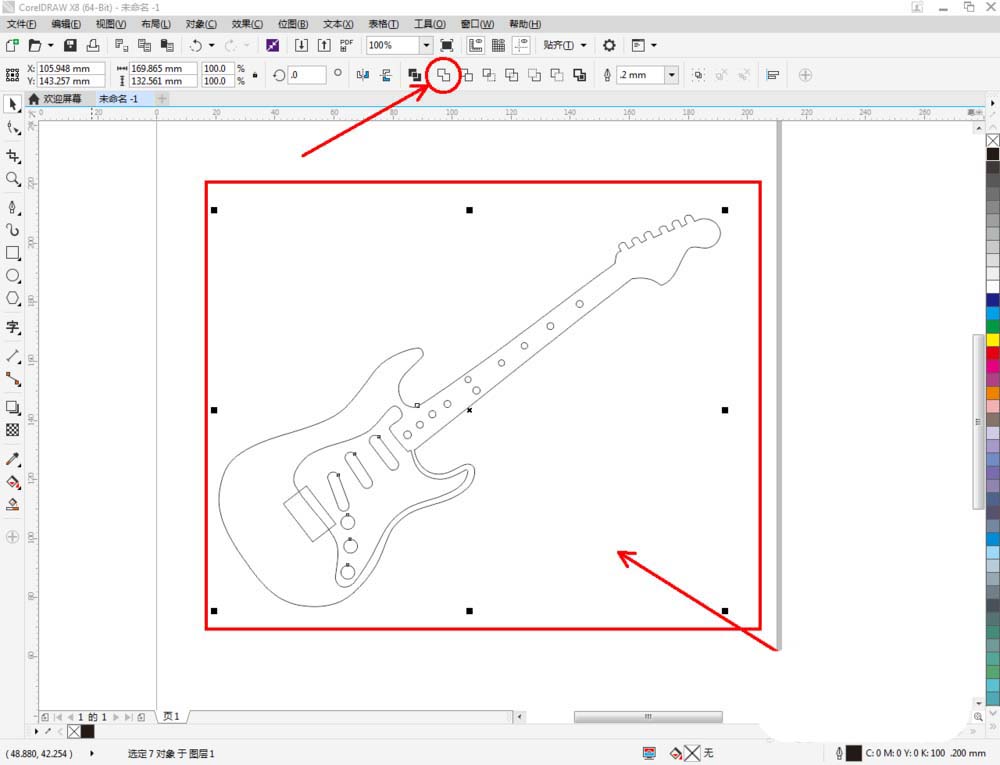Screen dimensions: 1000x765
Task: Switch to the welcome screen tab
Action: click(x=56, y=99)
